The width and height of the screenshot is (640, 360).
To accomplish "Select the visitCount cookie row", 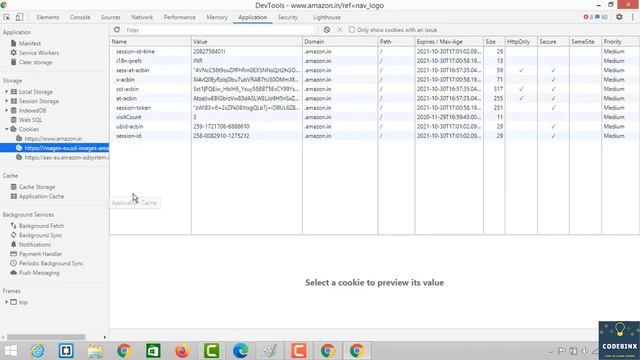I will 374,117.
